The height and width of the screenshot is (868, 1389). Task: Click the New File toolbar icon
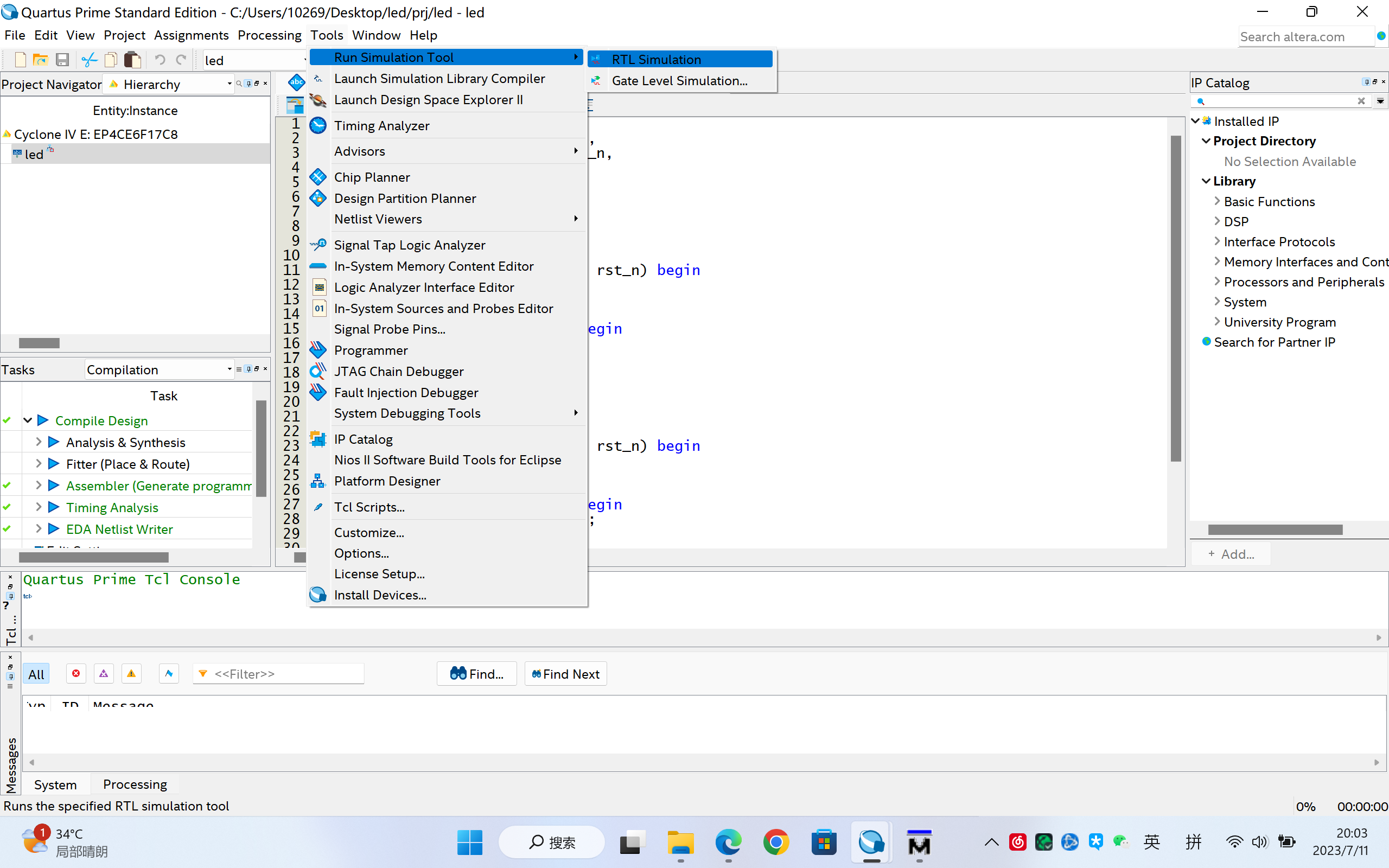point(20,60)
